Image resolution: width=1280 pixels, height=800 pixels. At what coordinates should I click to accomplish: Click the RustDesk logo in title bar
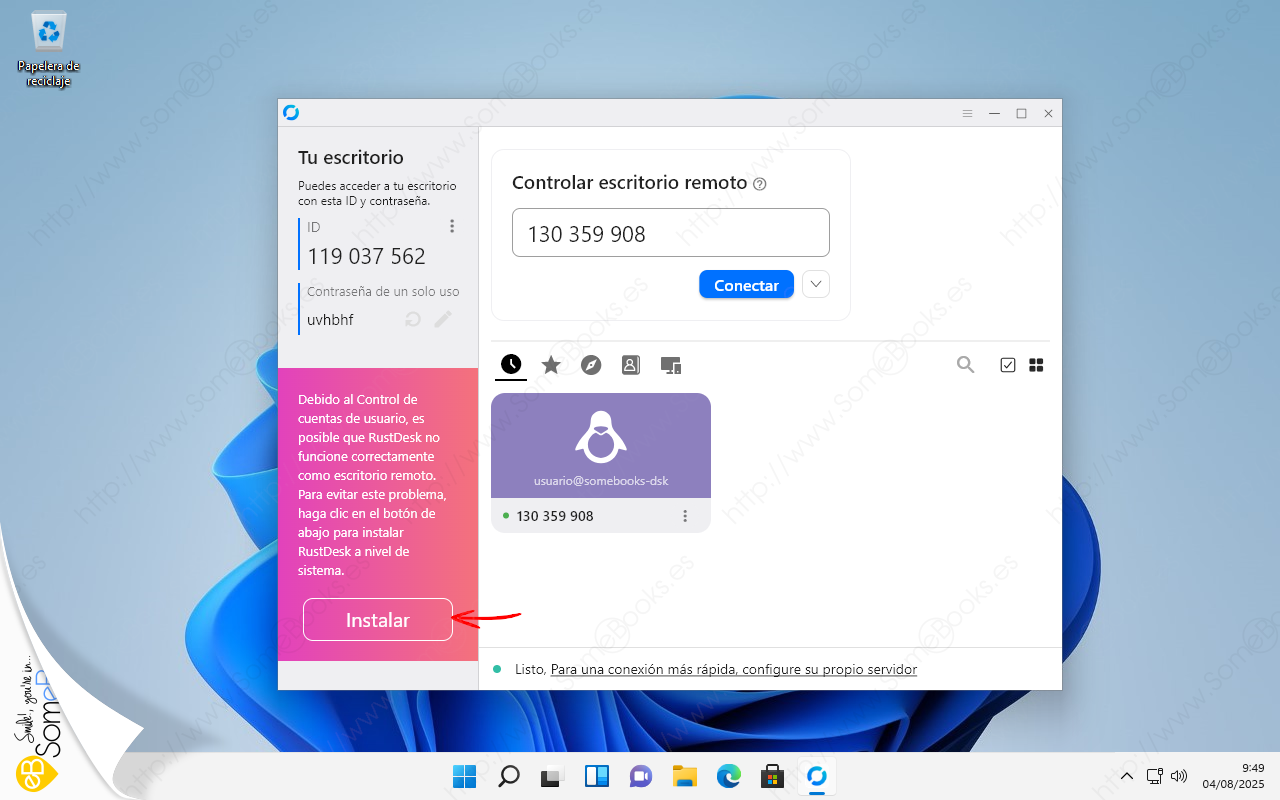click(x=291, y=113)
